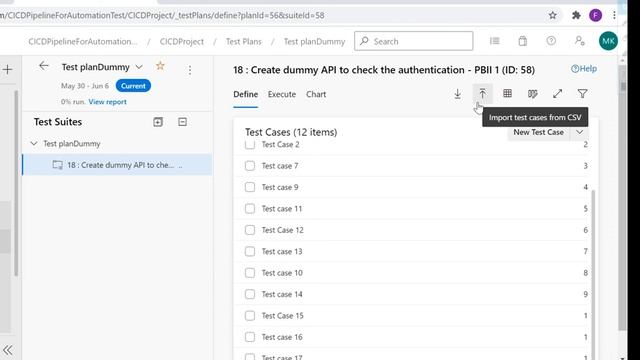Tick checkbox for Test case 9
This screenshot has height=360, width=640.
pos(250,187)
